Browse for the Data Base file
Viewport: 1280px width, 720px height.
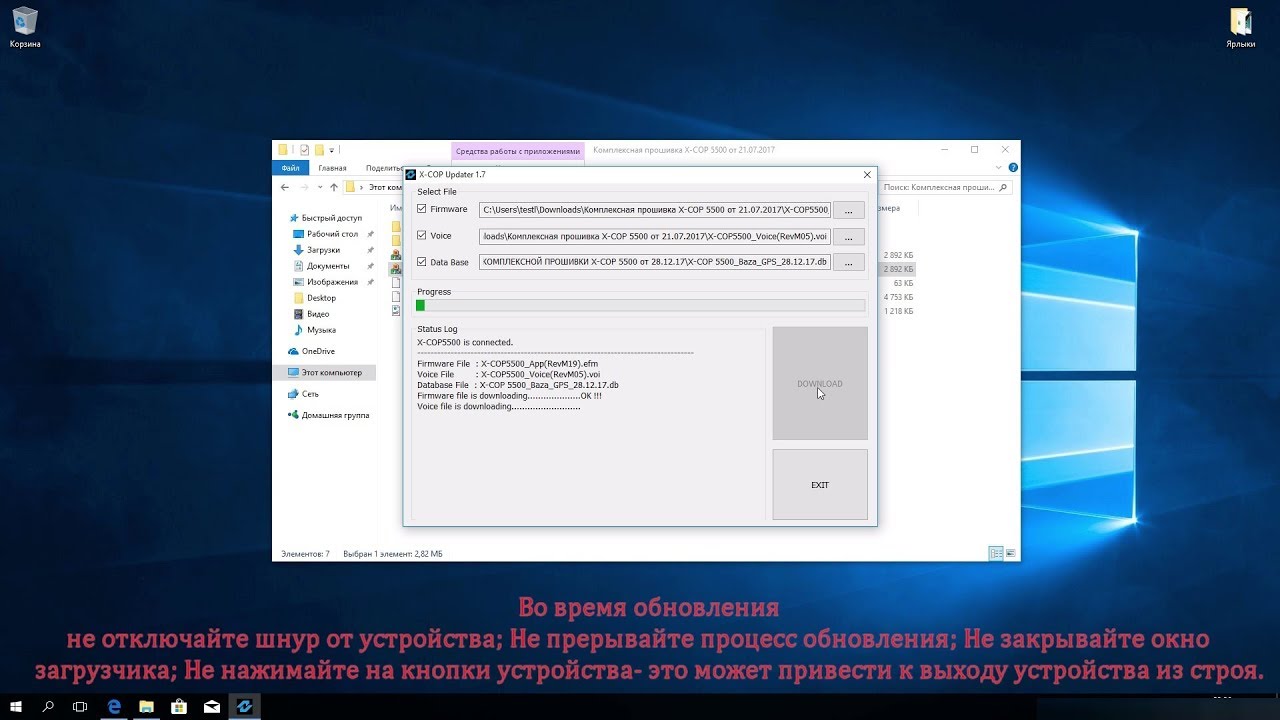tap(849, 262)
